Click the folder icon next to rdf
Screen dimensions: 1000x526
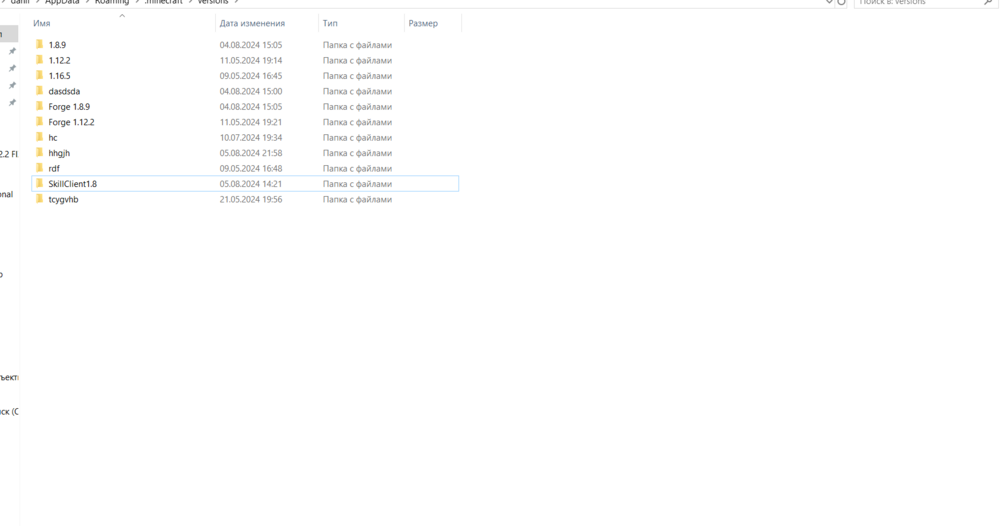40,168
